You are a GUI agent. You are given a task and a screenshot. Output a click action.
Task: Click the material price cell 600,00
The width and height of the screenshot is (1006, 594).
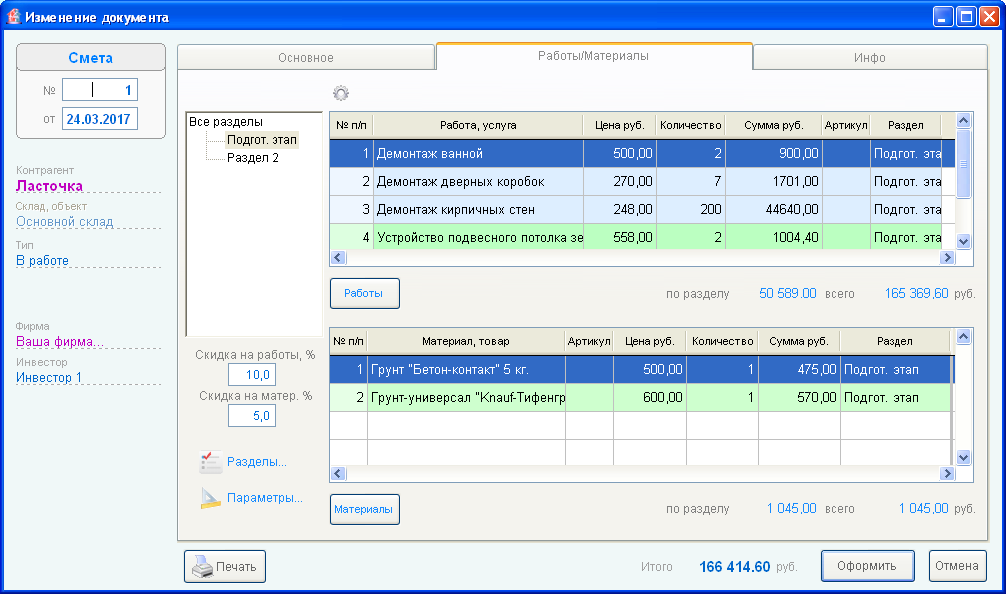[x=650, y=398]
